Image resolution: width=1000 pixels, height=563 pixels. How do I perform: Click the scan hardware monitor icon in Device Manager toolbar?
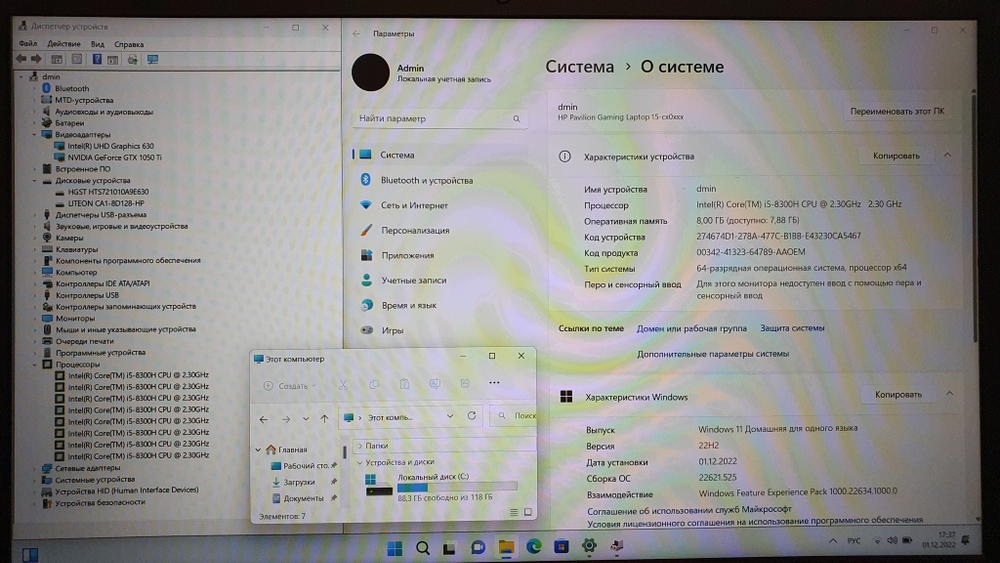[152, 59]
